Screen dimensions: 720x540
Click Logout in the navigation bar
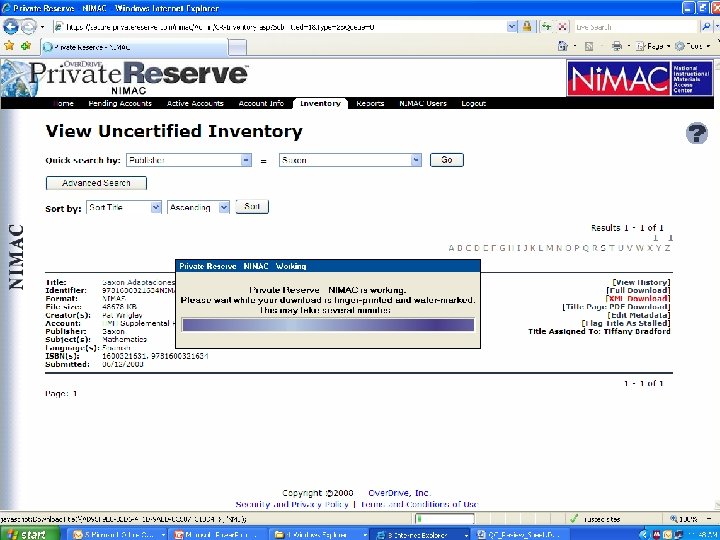coord(473,103)
